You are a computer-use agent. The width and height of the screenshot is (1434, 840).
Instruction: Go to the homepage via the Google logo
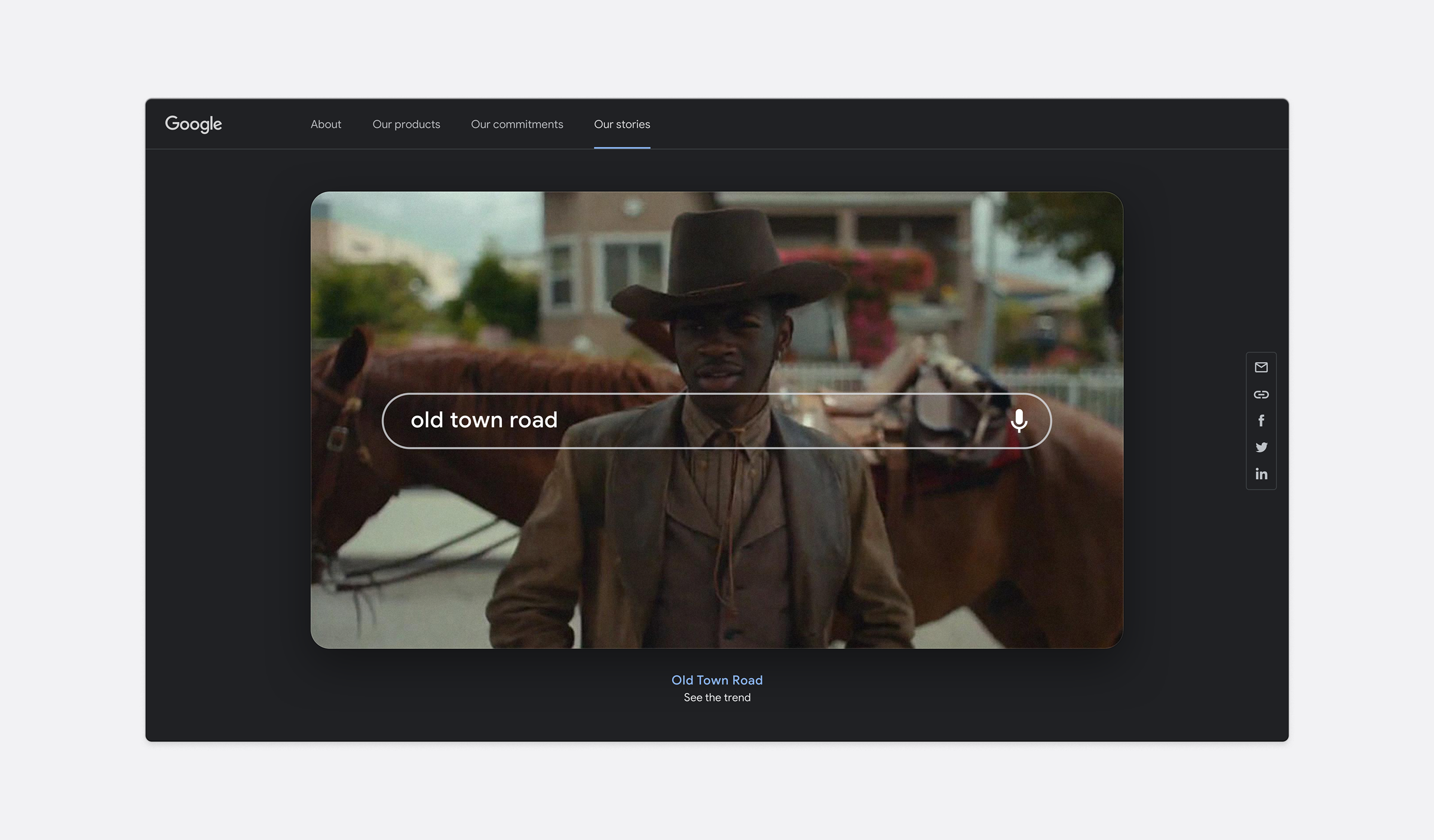[194, 124]
